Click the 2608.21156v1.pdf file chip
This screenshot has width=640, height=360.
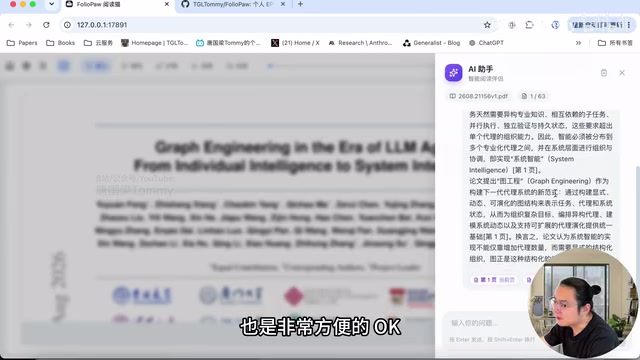click(479, 96)
